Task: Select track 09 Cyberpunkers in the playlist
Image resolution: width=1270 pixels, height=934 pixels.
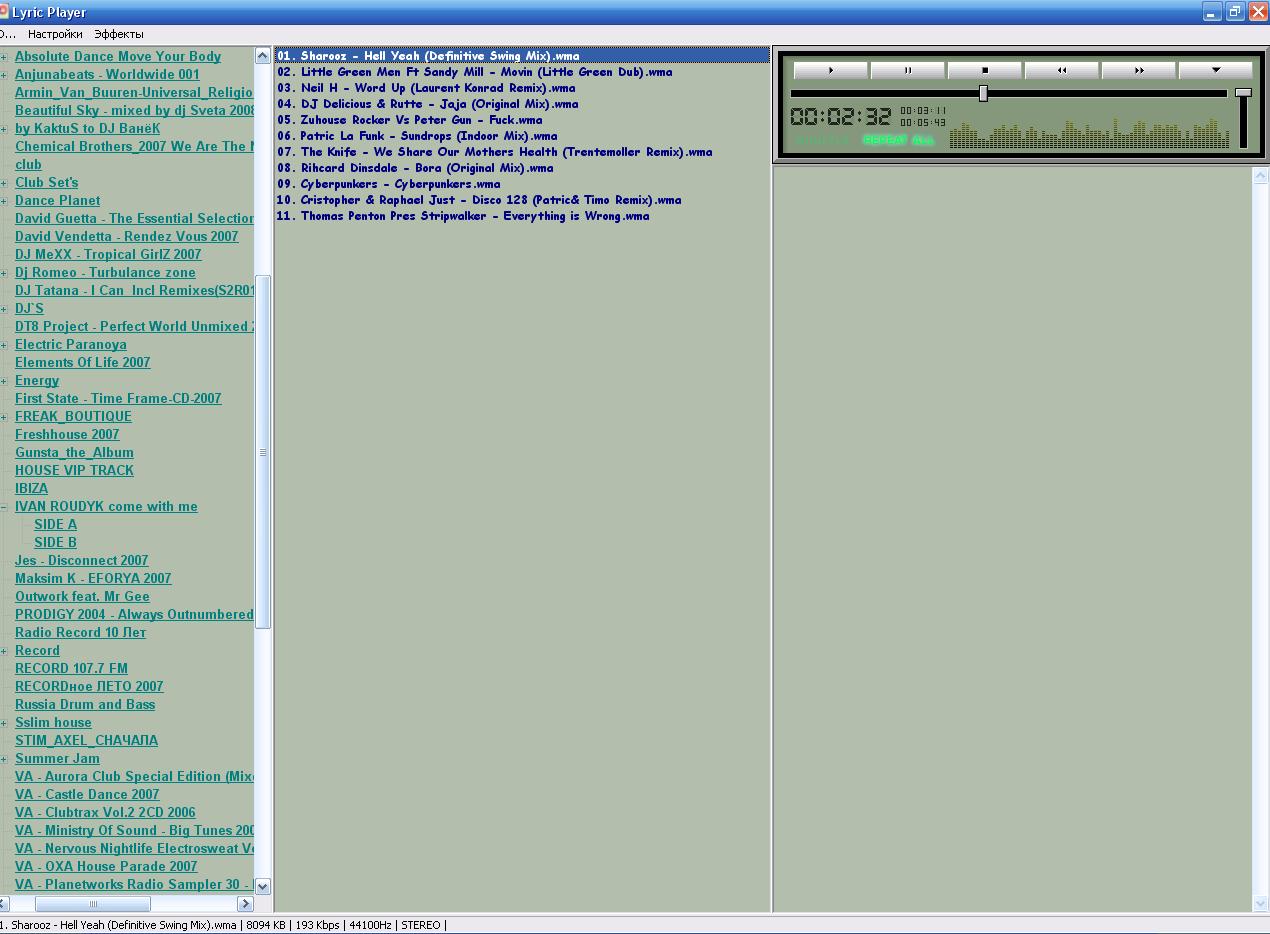Action: (x=388, y=184)
